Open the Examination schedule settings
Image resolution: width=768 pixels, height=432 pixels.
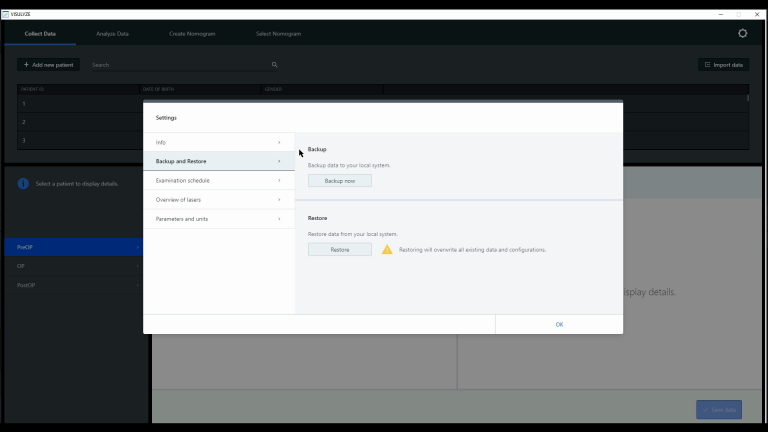(218, 180)
